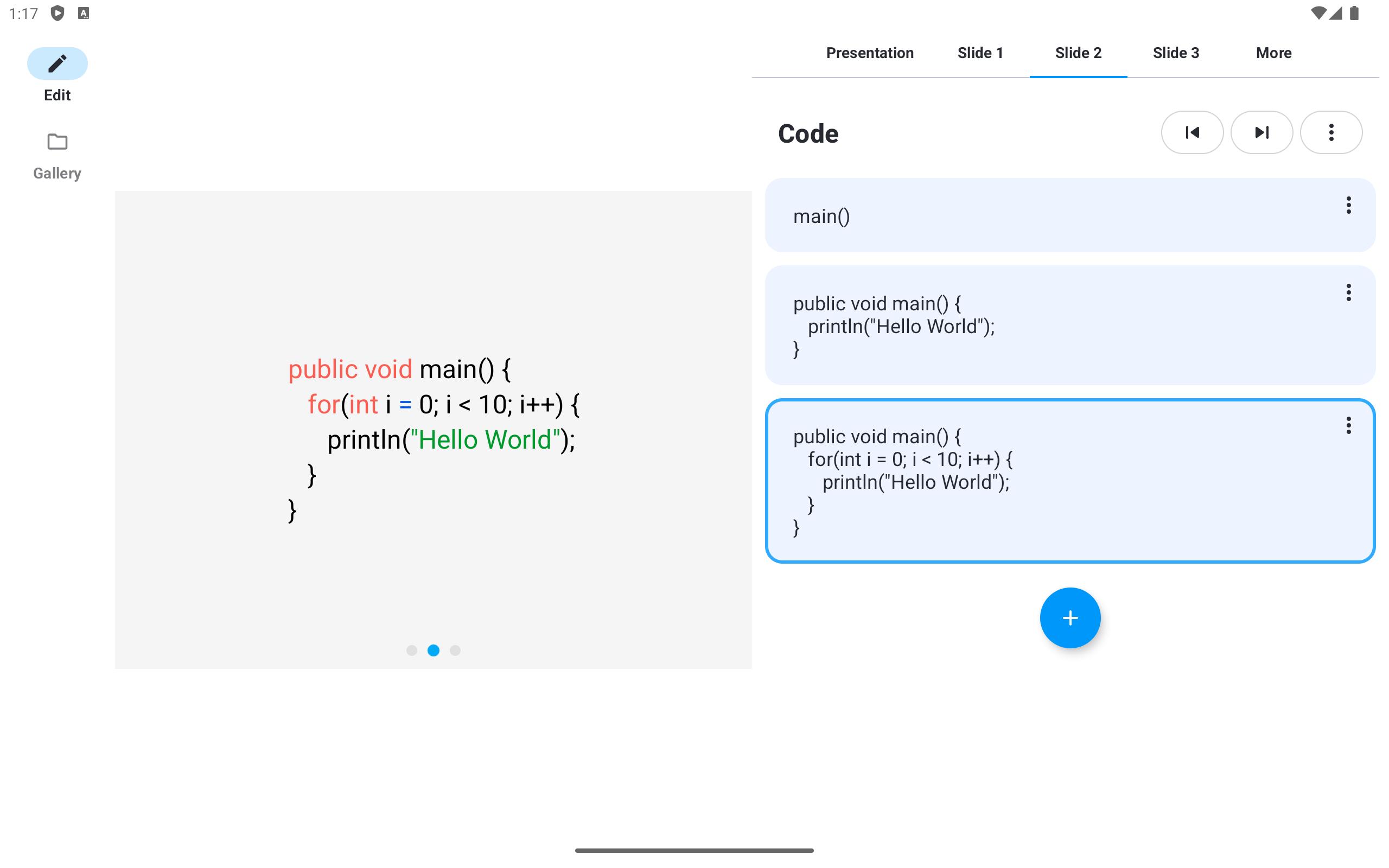Go to the previous code step button

pyautogui.click(x=1192, y=132)
